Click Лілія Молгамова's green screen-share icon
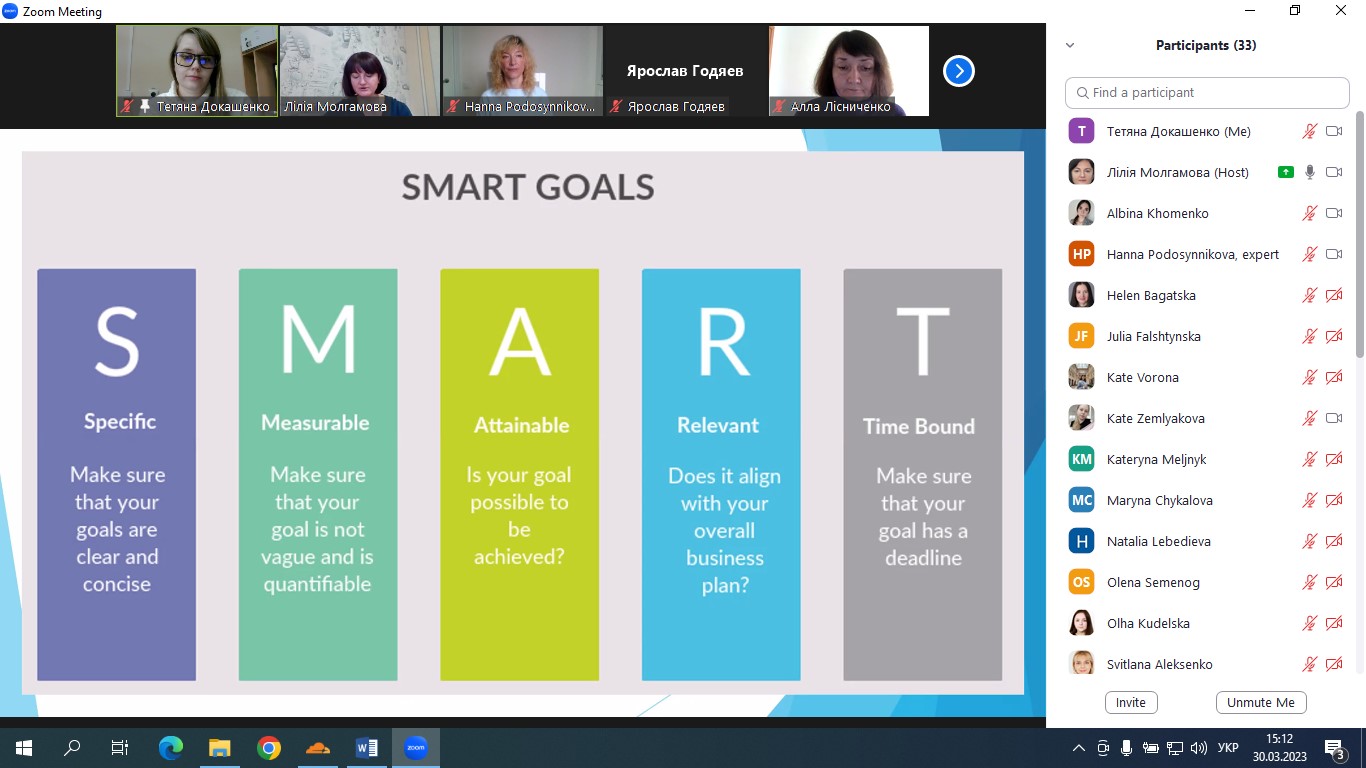This screenshot has height=768, width=1366. pos(1286,172)
